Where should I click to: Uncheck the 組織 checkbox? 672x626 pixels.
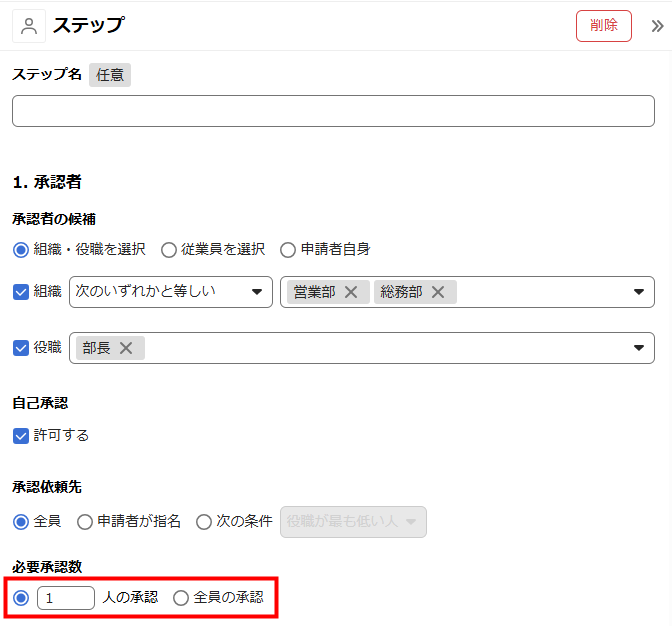(x=21, y=292)
